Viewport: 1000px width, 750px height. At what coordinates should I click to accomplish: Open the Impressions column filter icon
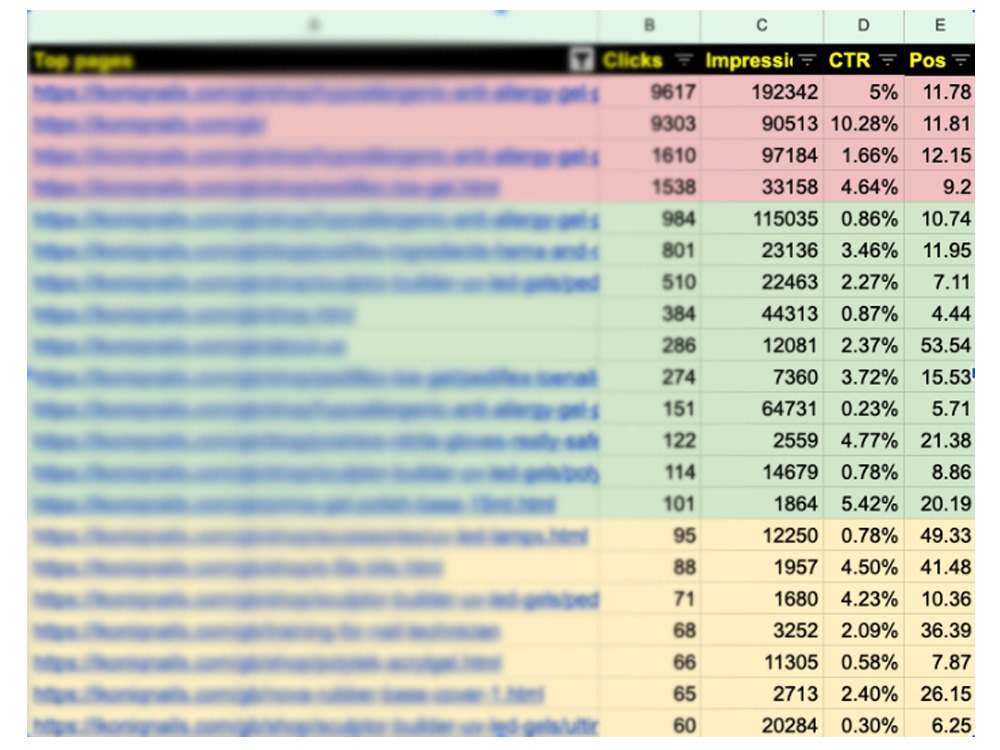807,61
